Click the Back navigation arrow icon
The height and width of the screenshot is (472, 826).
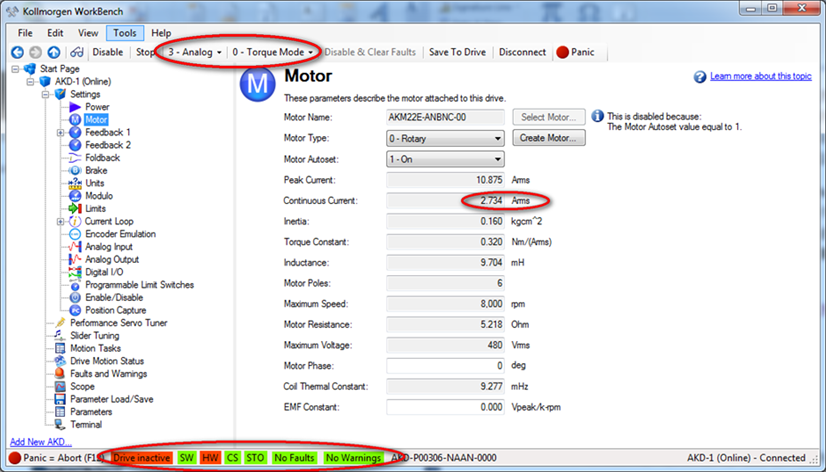click(x=17, y=52)
